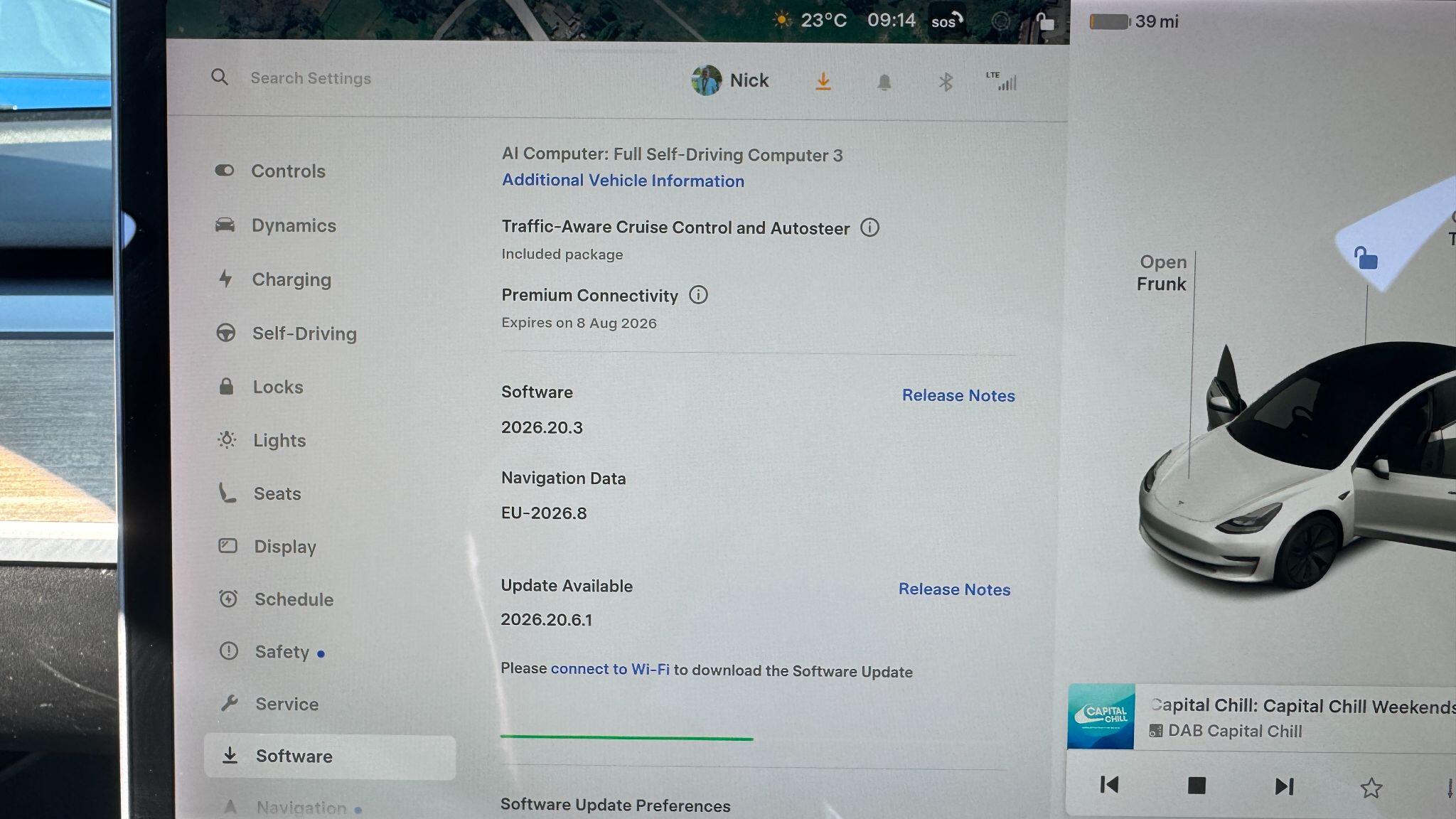Follow the connect to Wi-Fi link
This screenshot has width=1456, height=819.
(610, 669)
